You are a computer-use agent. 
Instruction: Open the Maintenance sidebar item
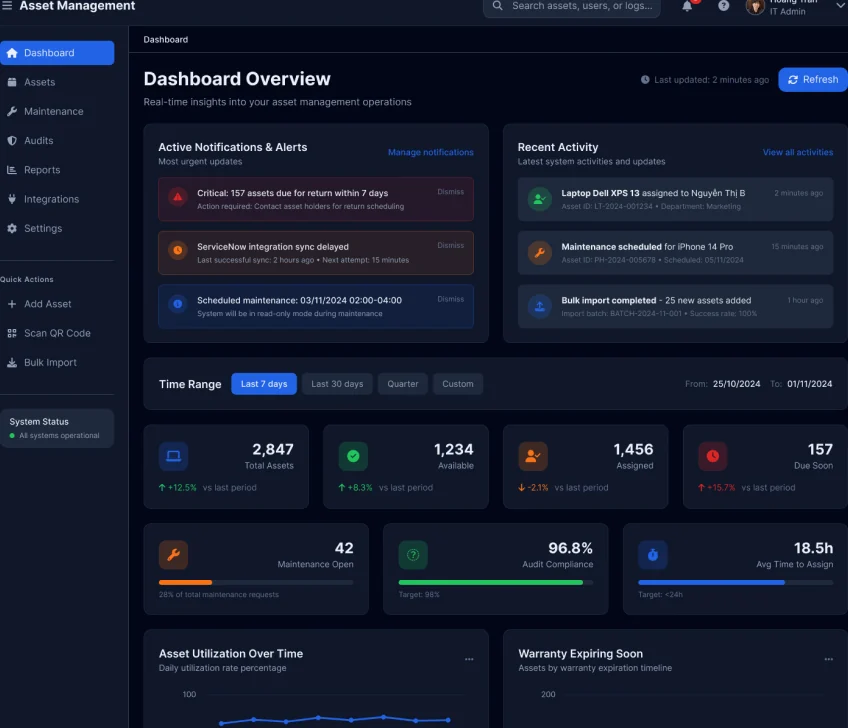(57, 111)
